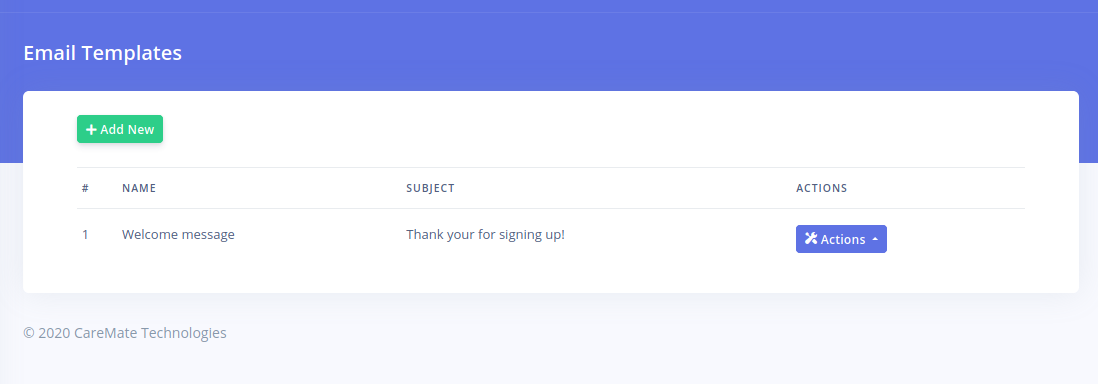This screenshot has height=384, width=1098.
Task: Click the tools icon on Actions button
Action: pos(811,239)
